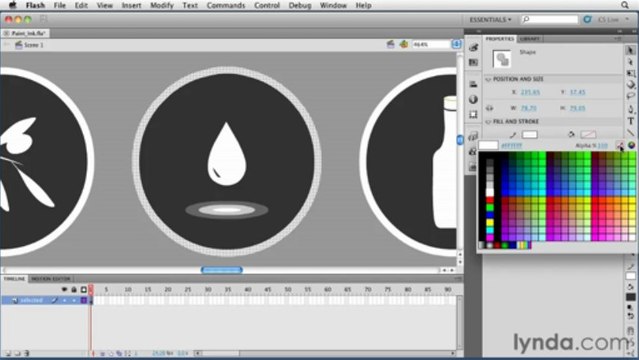Click the W width value
Screen dimensions: 639x360
529,108
